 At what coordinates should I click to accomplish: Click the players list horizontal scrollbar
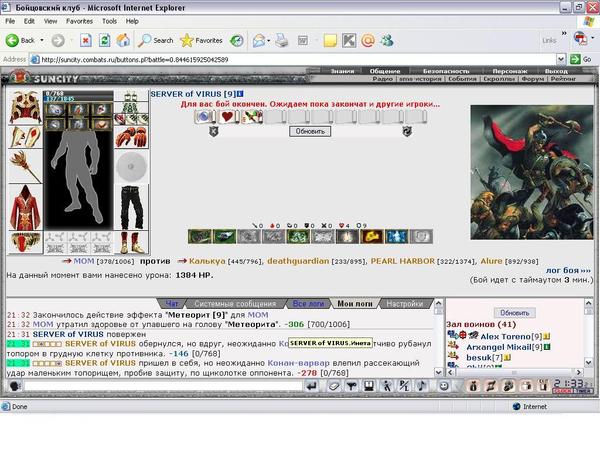coord(515,372)
